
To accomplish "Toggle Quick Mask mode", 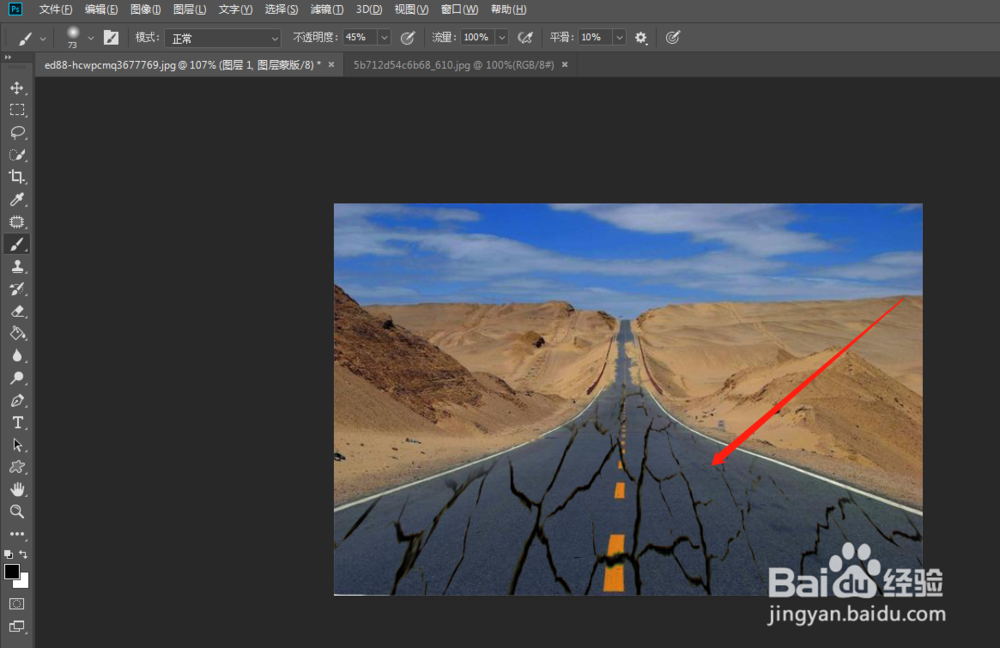I will click(x=17, y=603).
